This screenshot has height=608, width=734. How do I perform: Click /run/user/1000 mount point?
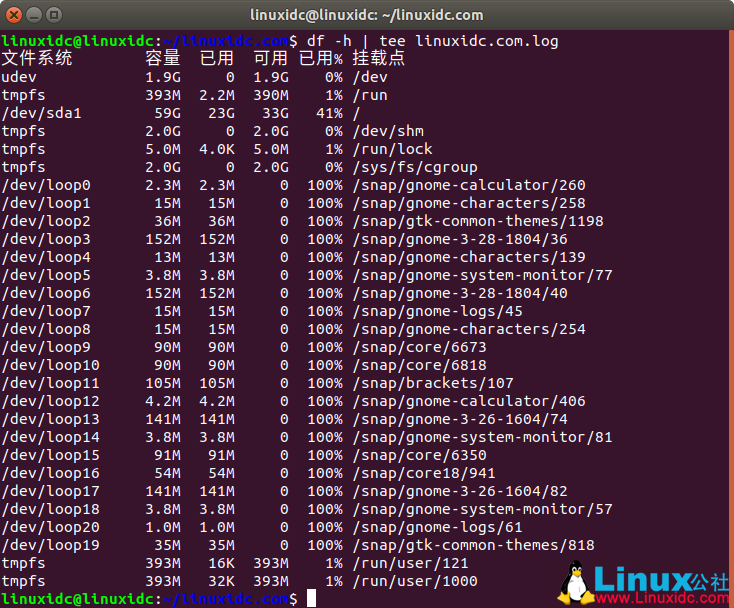point(415,581)
